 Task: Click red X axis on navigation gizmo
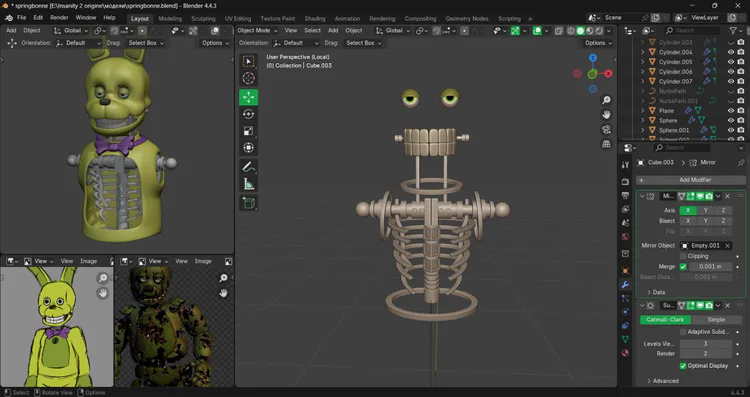[x=608, y=74]
